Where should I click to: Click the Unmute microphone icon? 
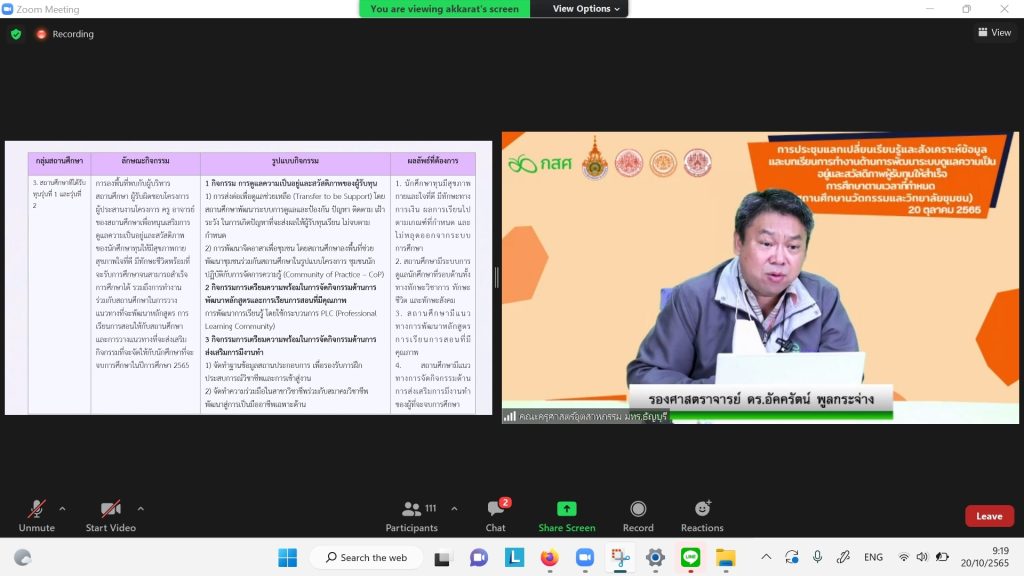[37, 509]
